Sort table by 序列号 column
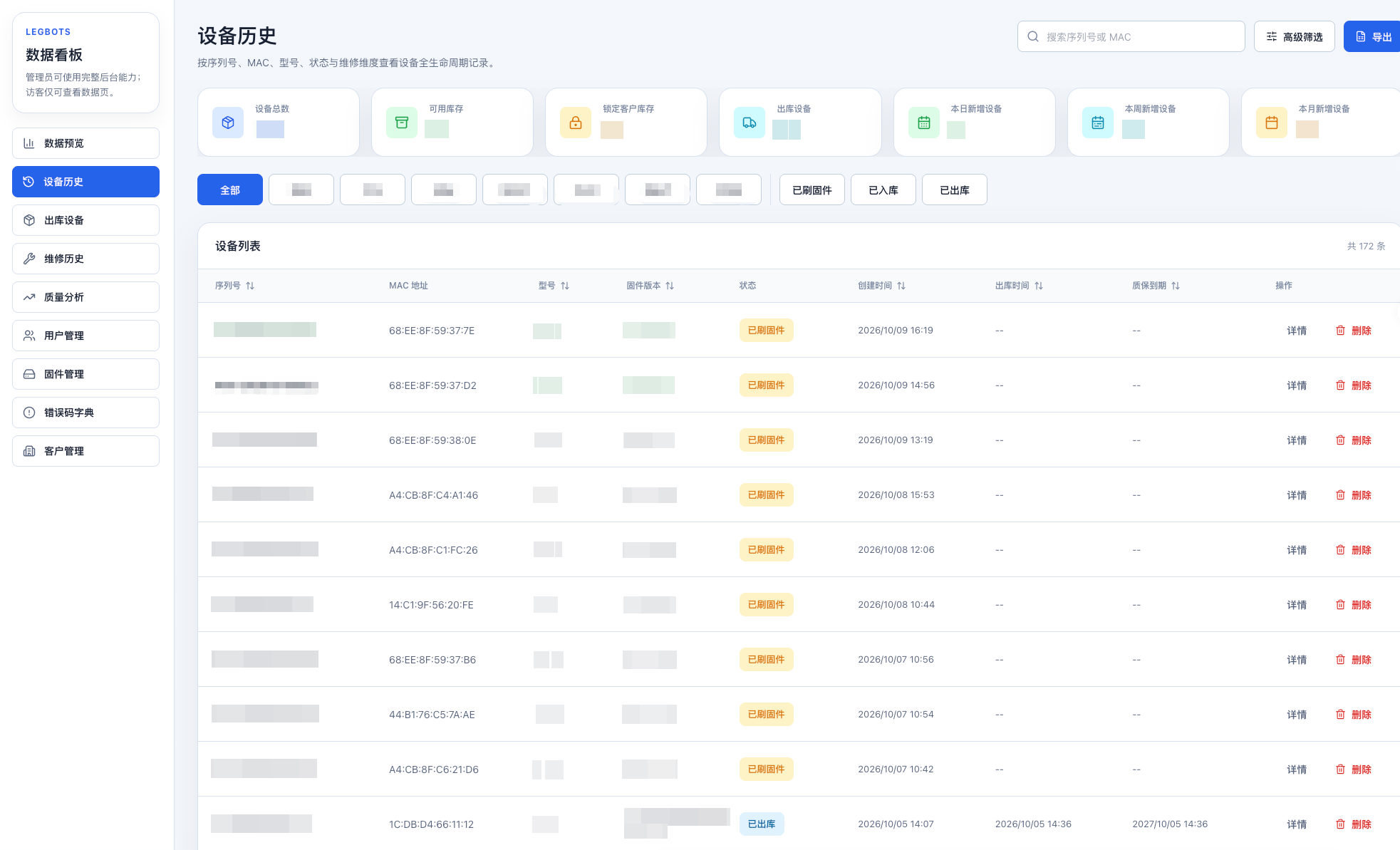Image resolution: width=1400 pixels, height=850 pixels. [250, 286]
